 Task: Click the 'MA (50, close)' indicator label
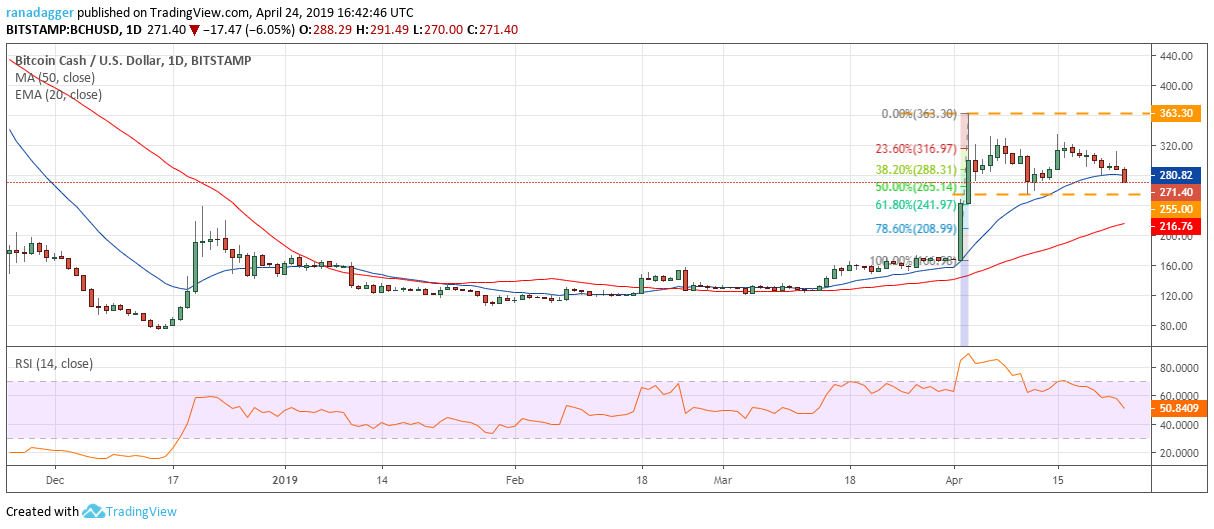click(x=54, y=78)
